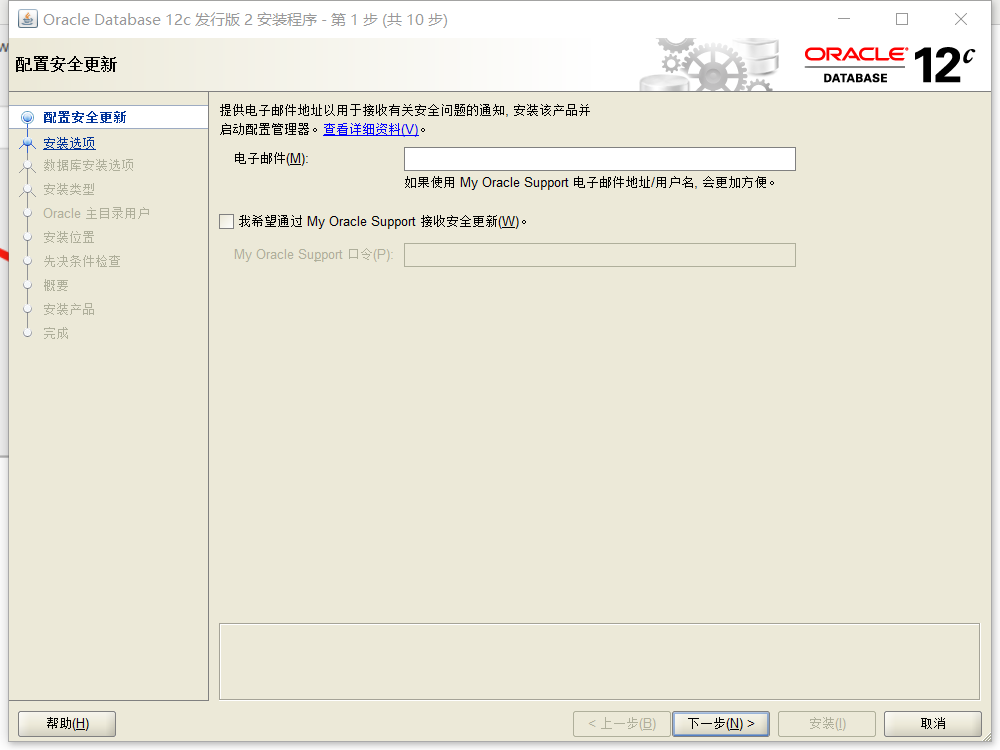Click the 配置安全更新 page heading text
Image resolution: width=1000 pixels, height=750 pixels.
click(x=66, y=64)
